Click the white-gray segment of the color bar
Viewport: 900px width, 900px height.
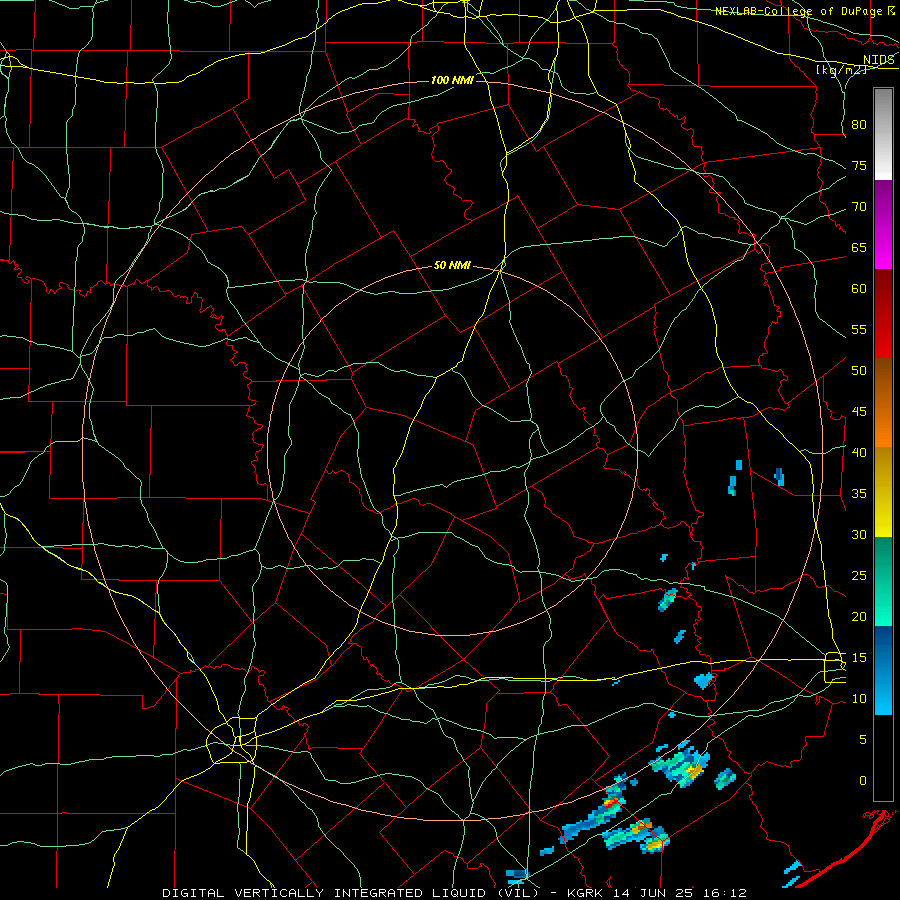click(883, 134)
